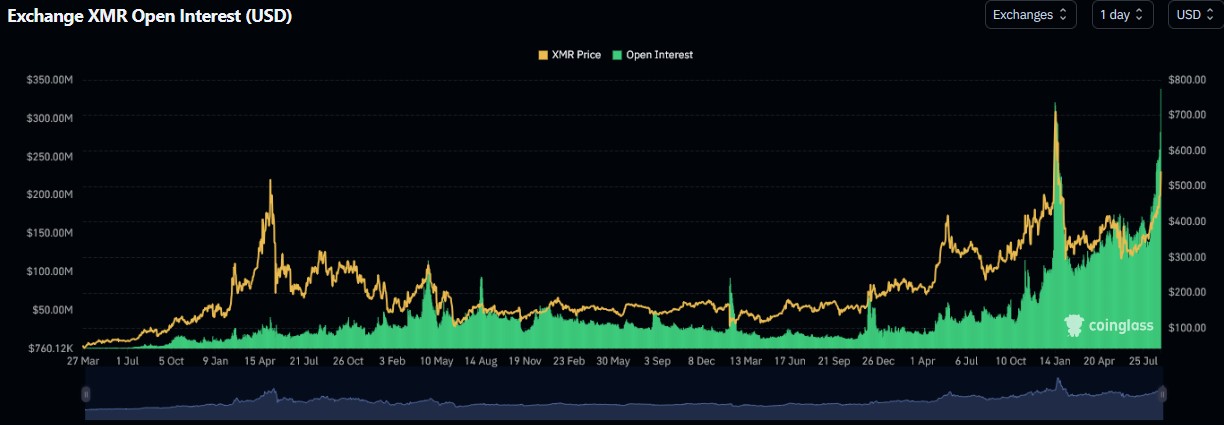1224x425 pixels.
Task: Click the 14 Jan date label
Action: point(1054,361)
